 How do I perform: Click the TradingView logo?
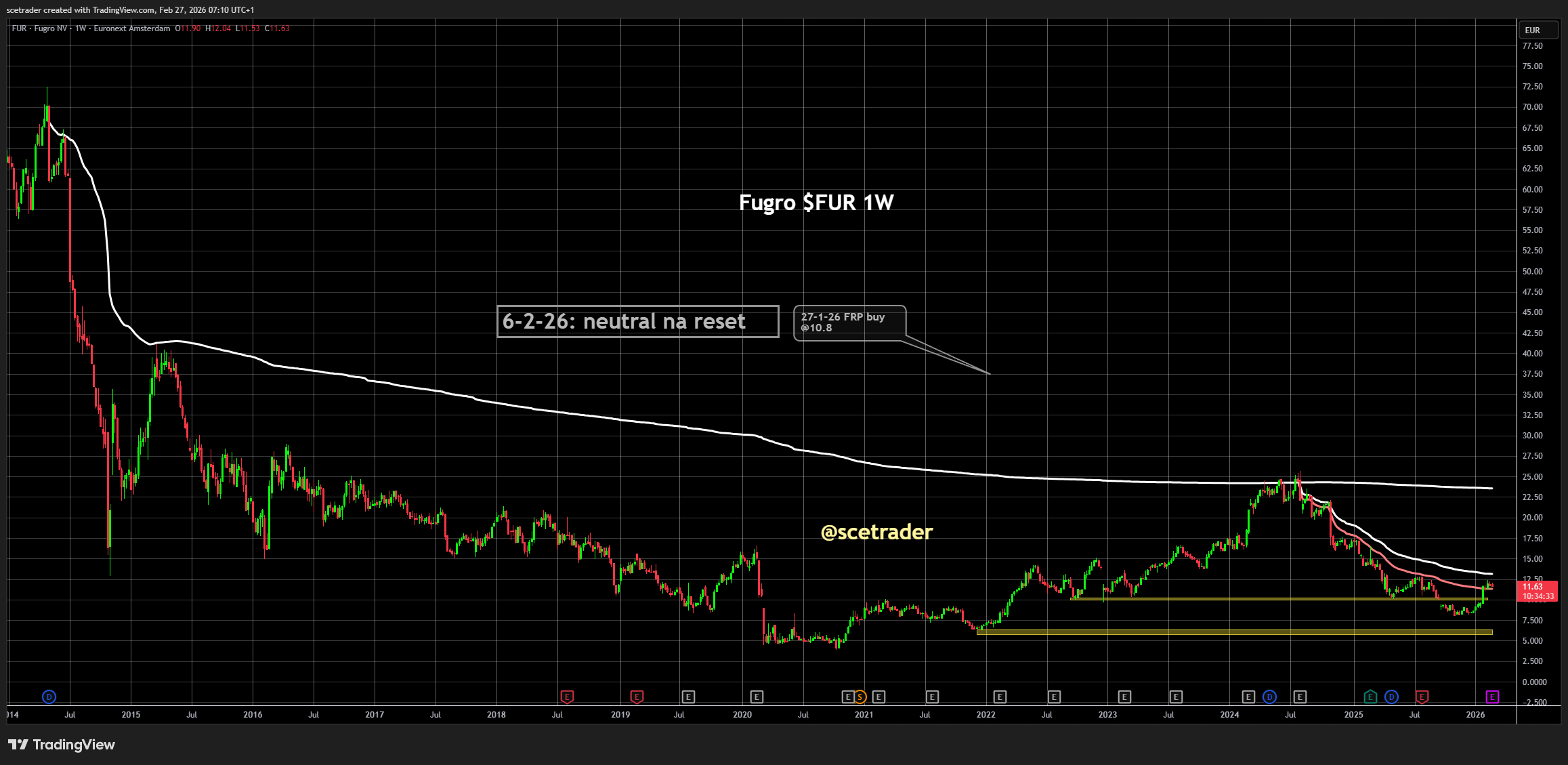coord(61,745)
